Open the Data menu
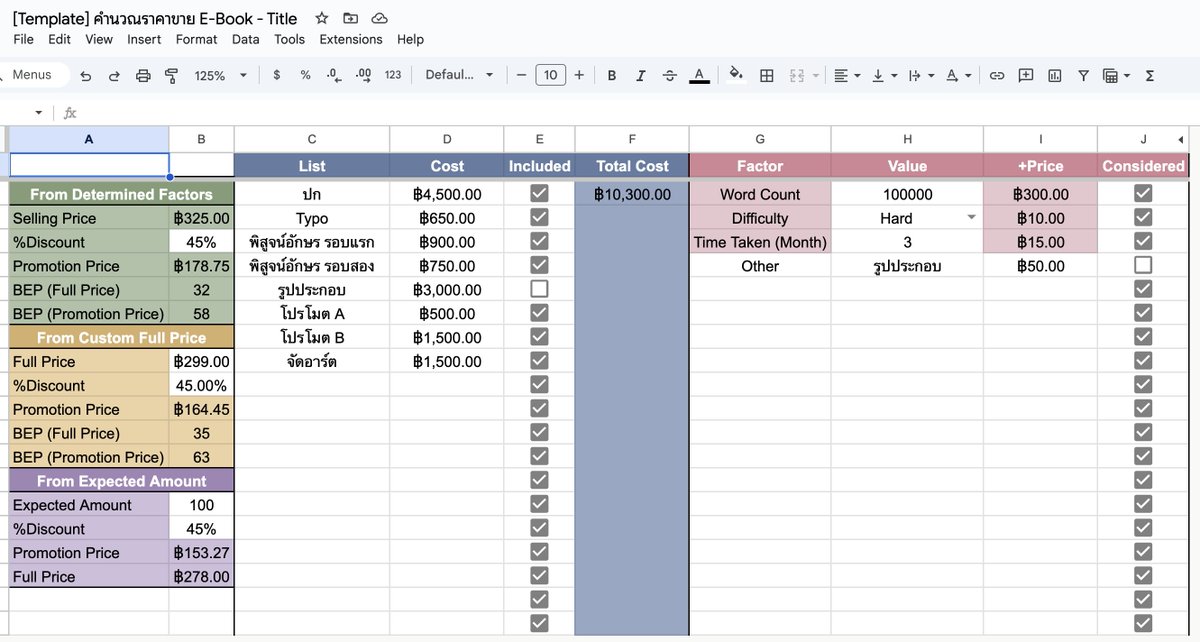This screenshot has height=642, width=1200. pos(245,39)
